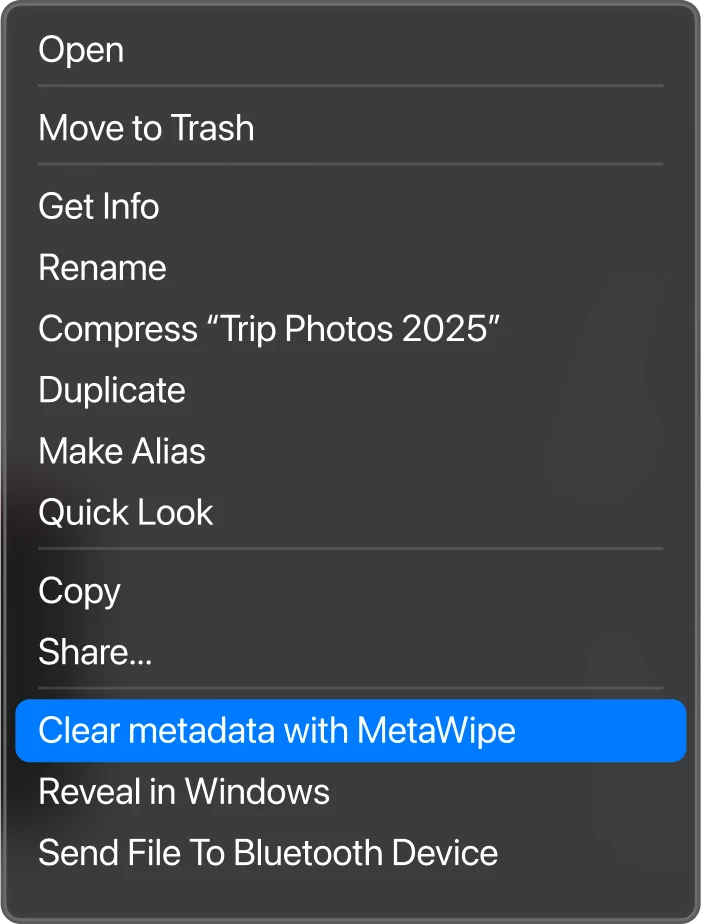Choose the highlighted MetaWipe menu entry
This screenshot has height=924, width=701.
(277, 730)
